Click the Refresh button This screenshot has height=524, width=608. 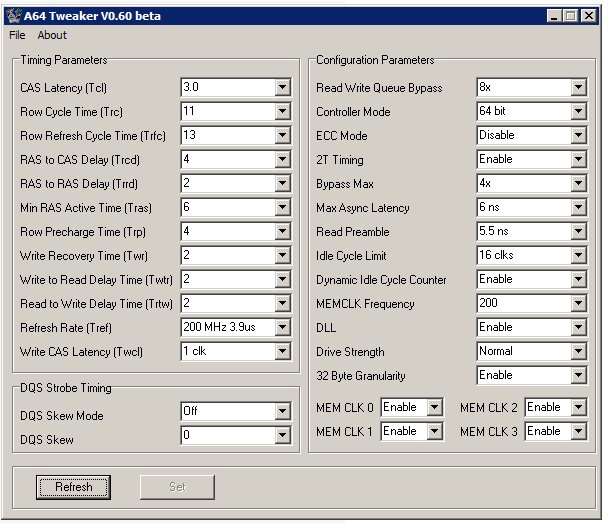click(x=73, y=487)
